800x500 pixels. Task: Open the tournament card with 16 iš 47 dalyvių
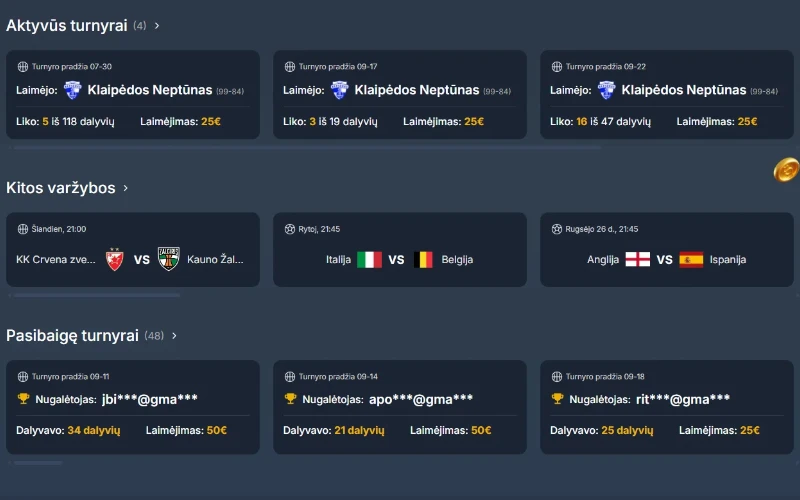667,94
